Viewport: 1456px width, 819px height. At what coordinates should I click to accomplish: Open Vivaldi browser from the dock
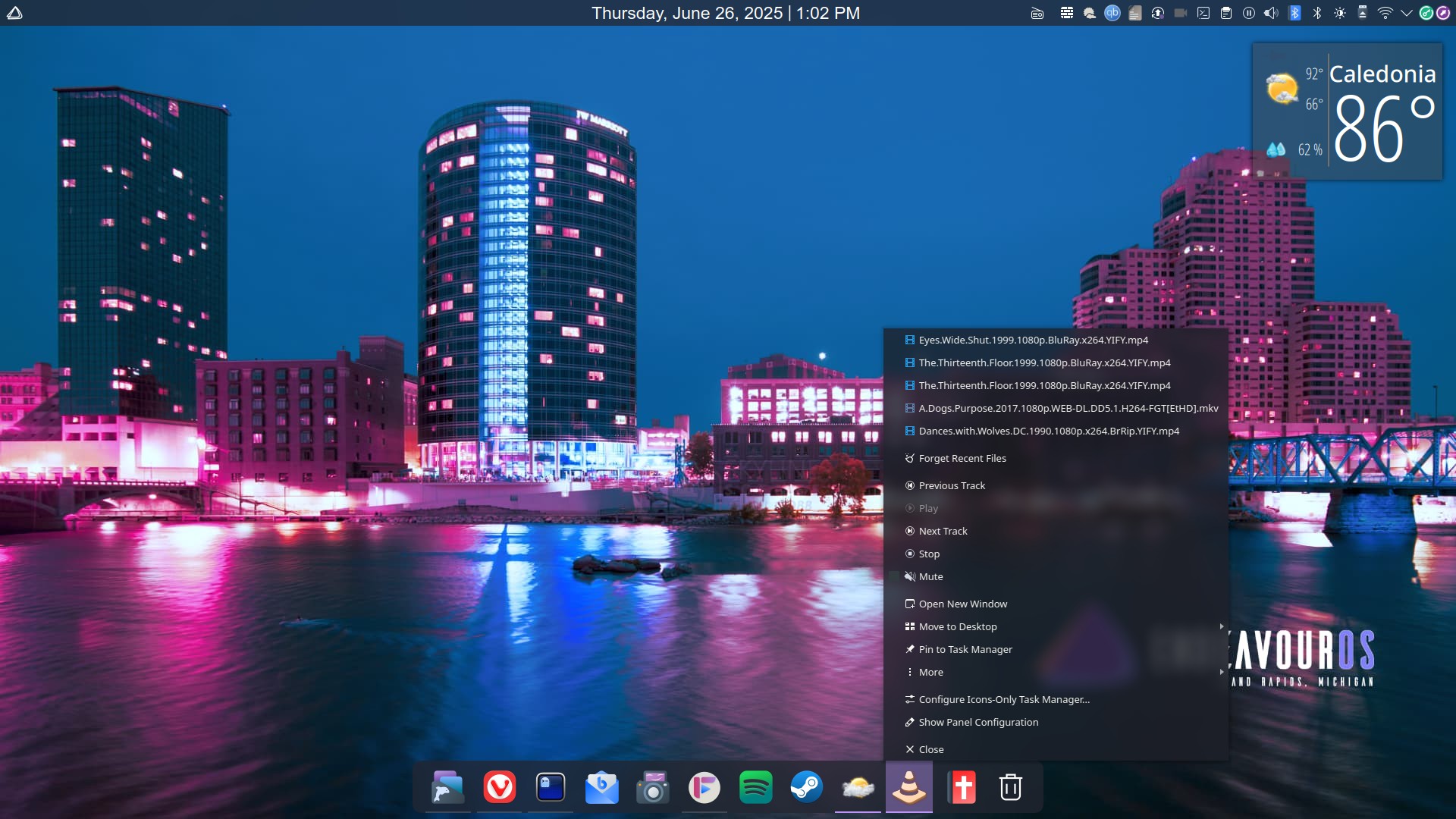(499, 788)
